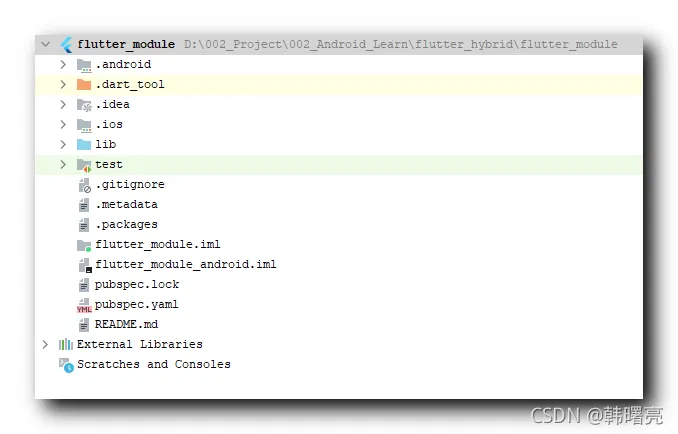
Task: Select the README.md file
Action: 126,324
